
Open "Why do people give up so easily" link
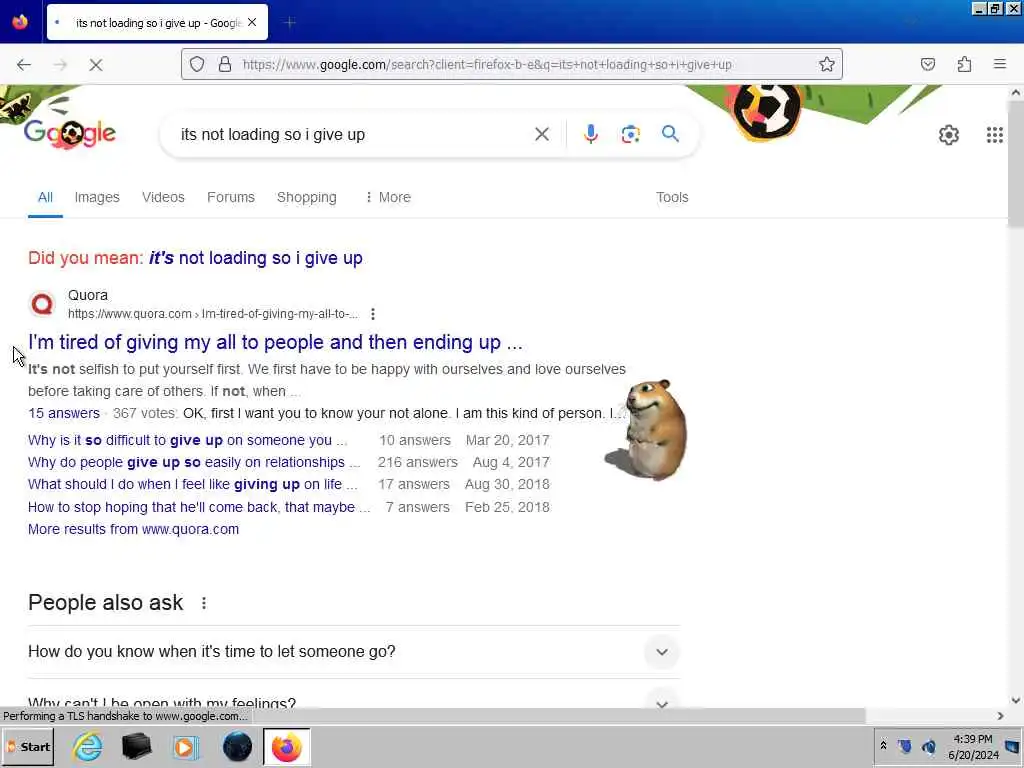point(194,462)
